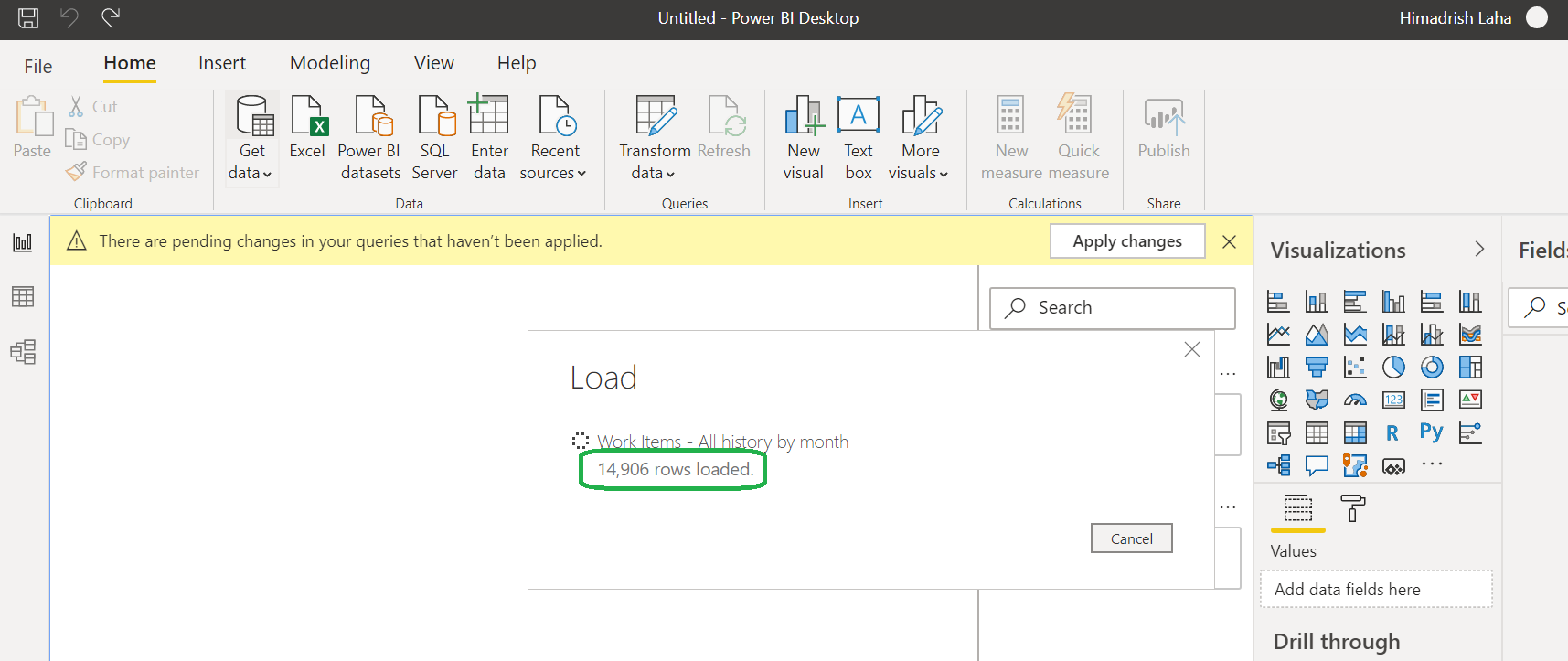
Task: Insert a New visual
Action: click(804, 138)
